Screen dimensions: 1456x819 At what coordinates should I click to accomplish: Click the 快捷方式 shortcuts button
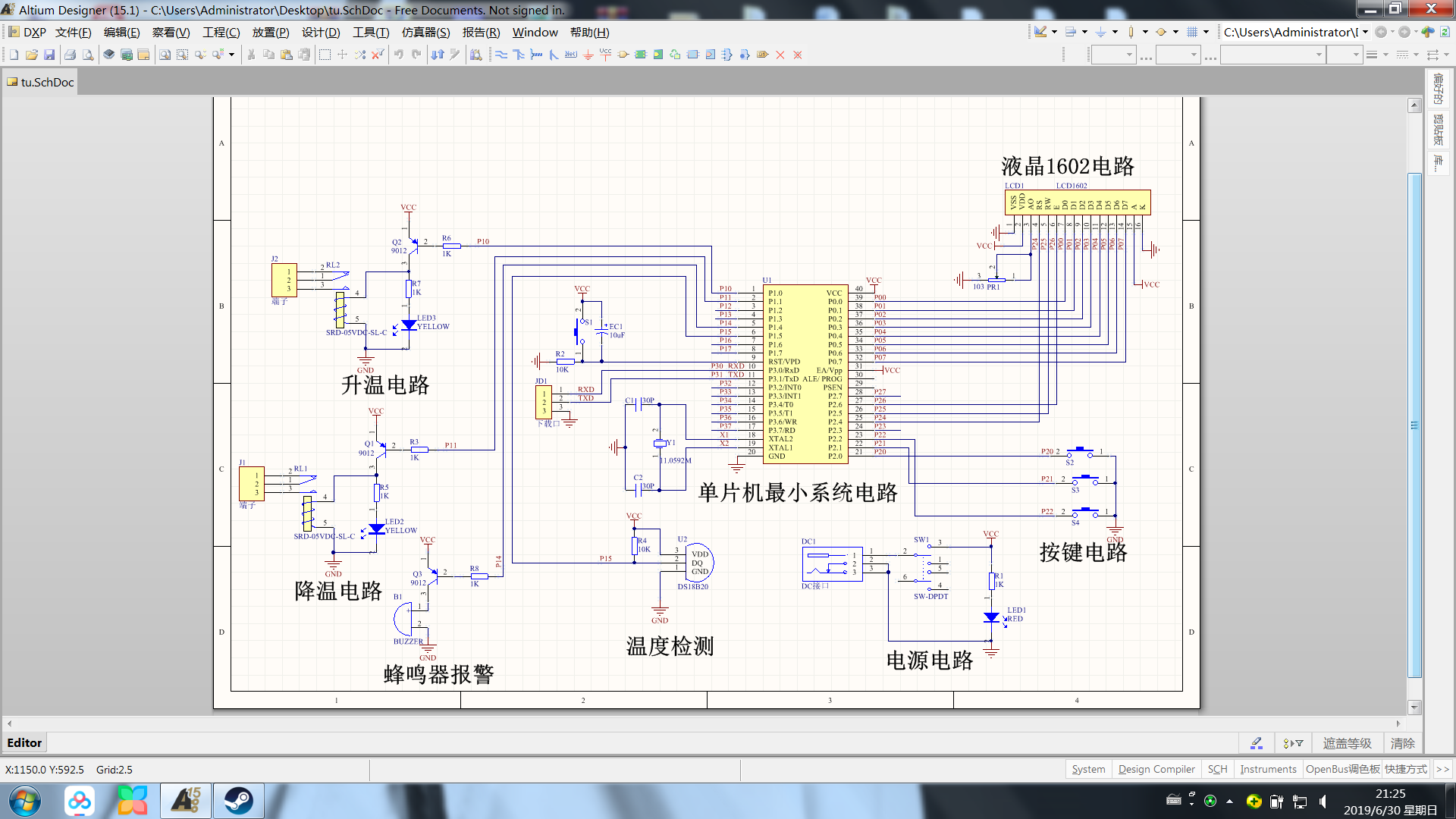pyautogui.click(x=1406, y=769)
